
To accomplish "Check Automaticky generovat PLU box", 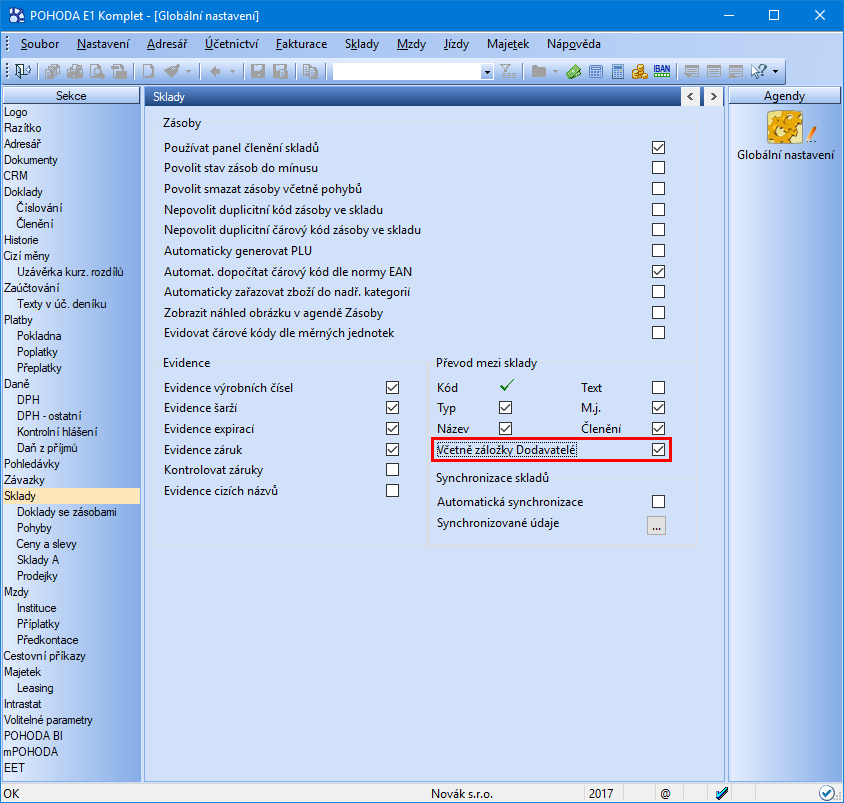I will [x=658, y=251].
